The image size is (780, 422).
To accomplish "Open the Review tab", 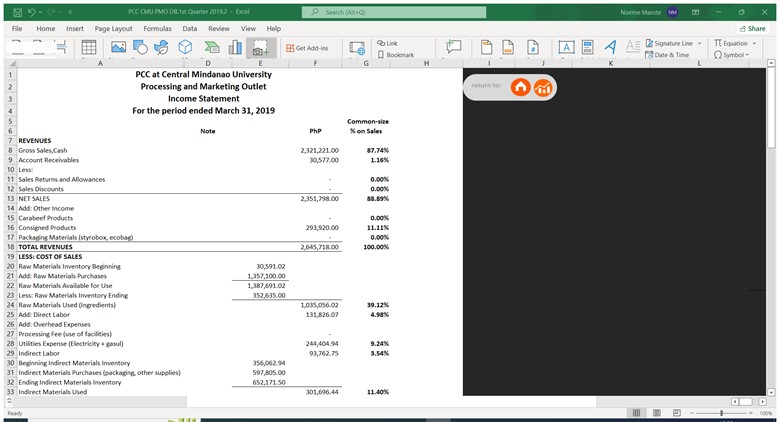I will (x=219, y=28).
